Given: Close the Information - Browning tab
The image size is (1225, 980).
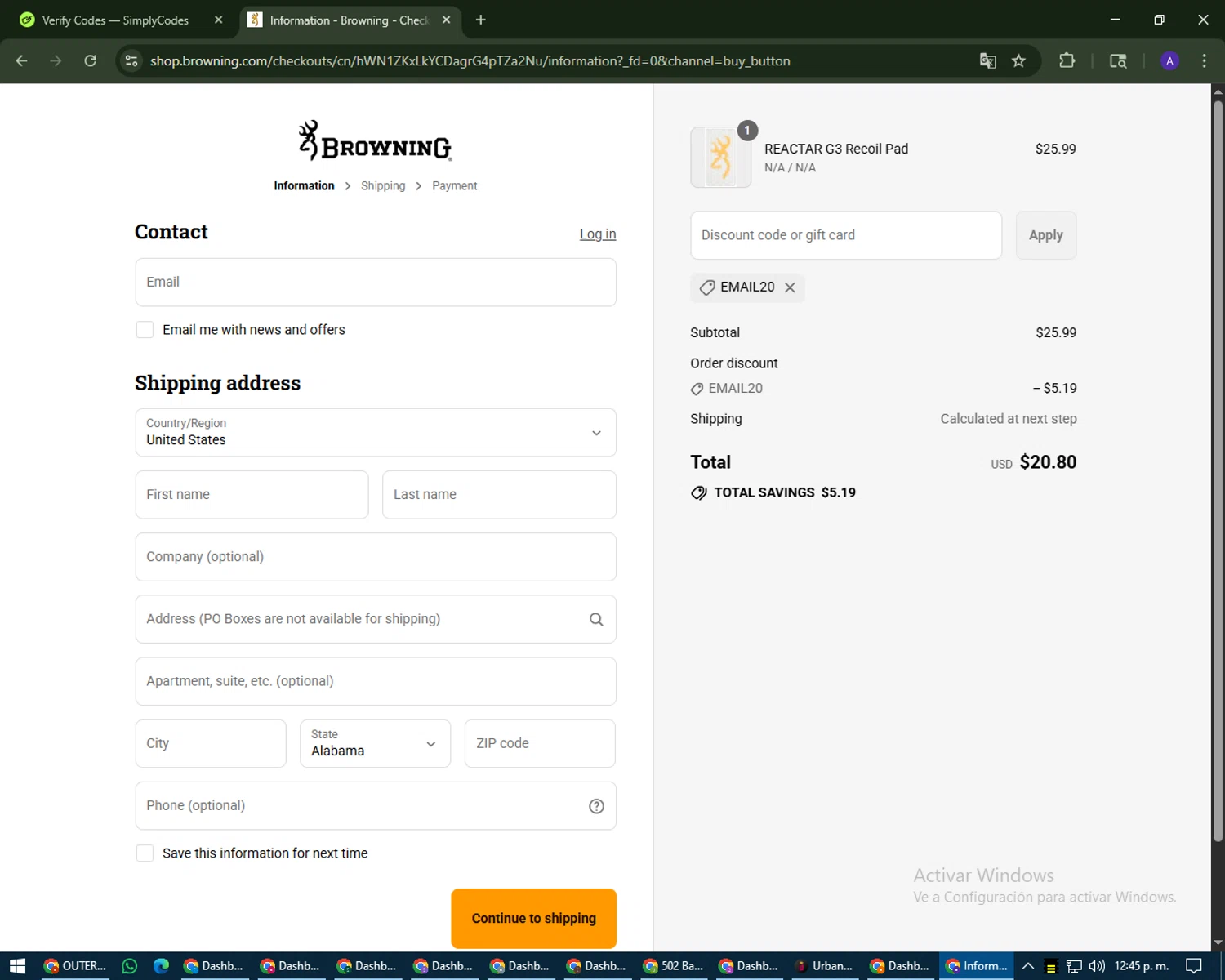Looking at the screenshot, I should coord(446,20).
